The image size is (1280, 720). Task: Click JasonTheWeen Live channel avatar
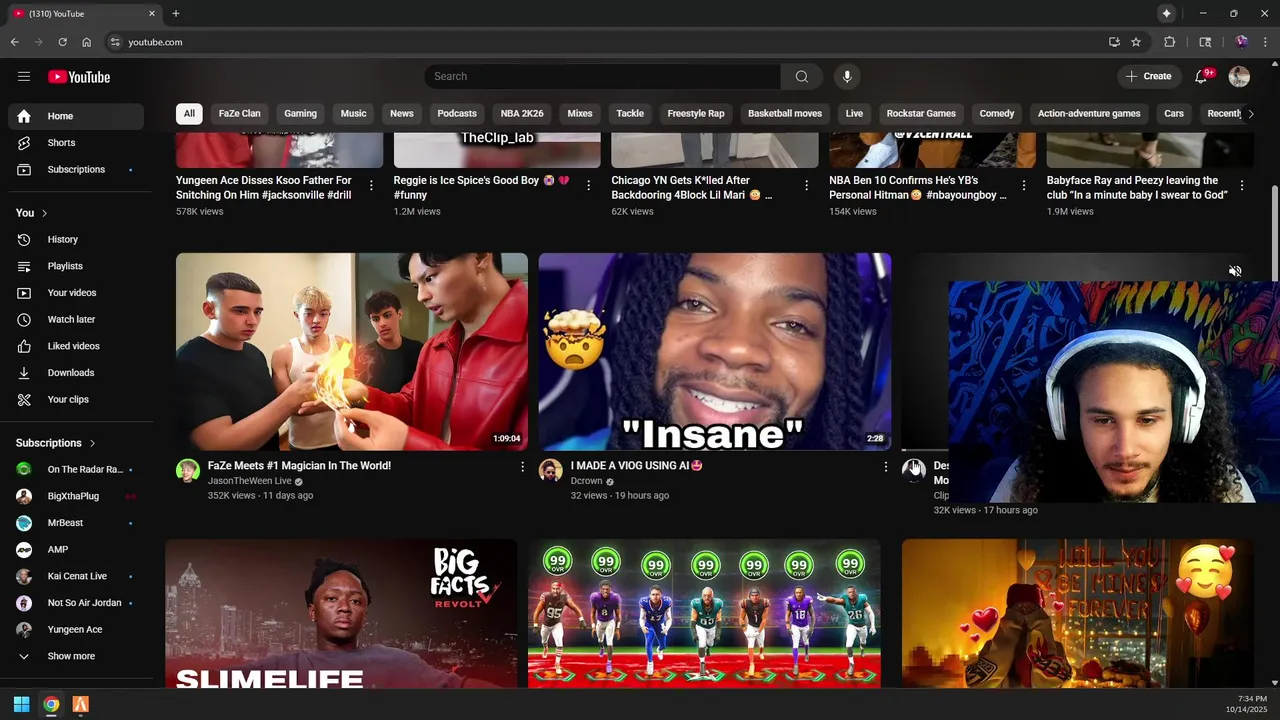tap(188, 471)
